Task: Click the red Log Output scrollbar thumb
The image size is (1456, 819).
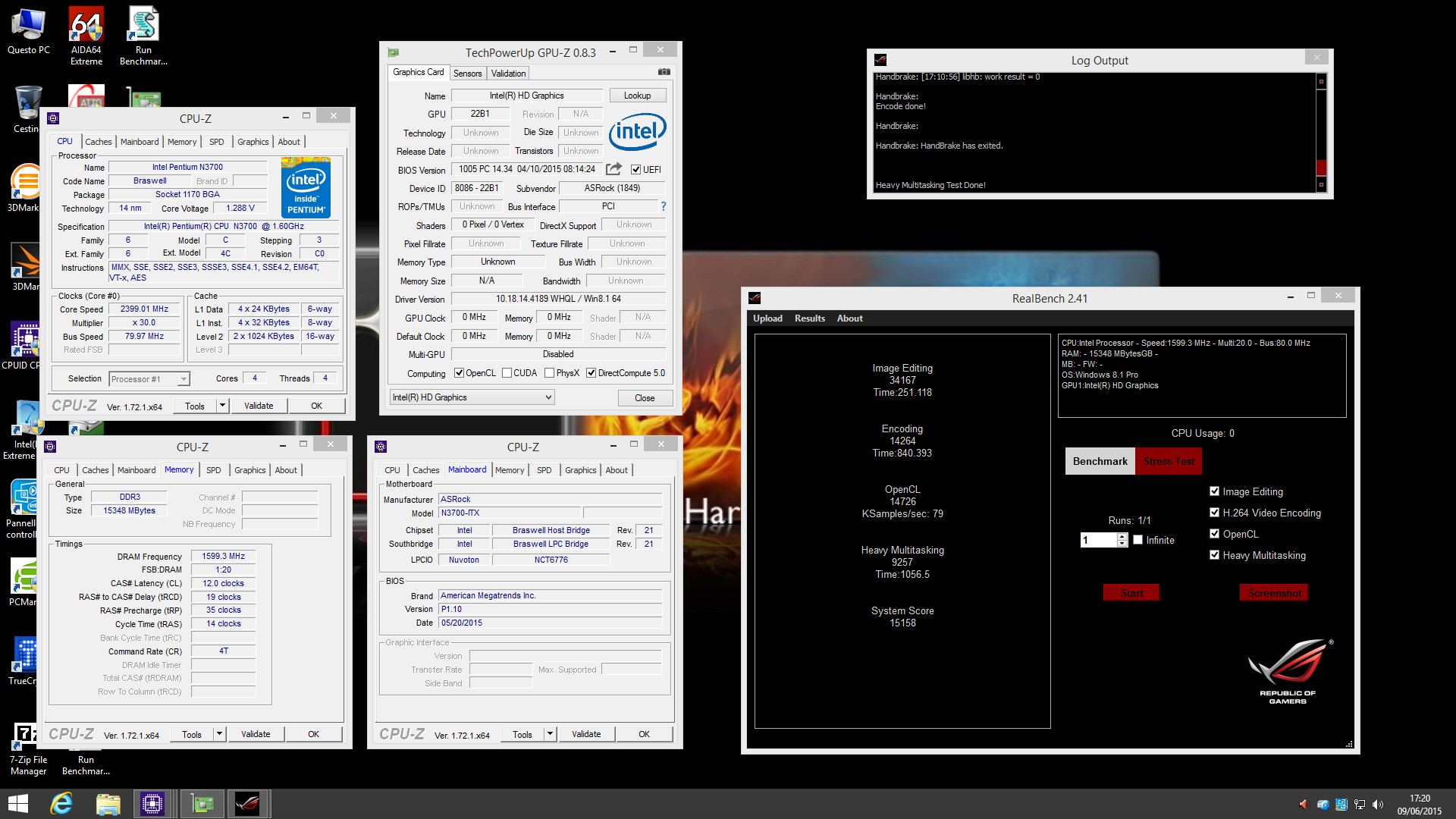Action: pyautogui.click(x=1321, y=168)
